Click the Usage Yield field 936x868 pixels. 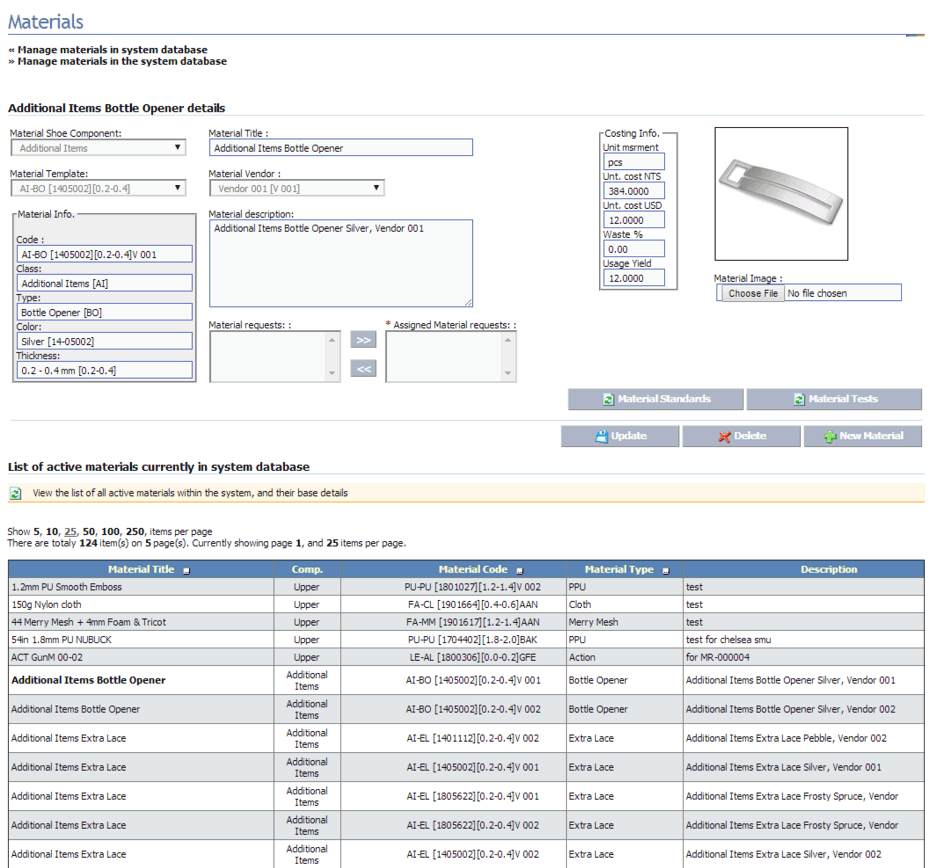pos(633,278)
